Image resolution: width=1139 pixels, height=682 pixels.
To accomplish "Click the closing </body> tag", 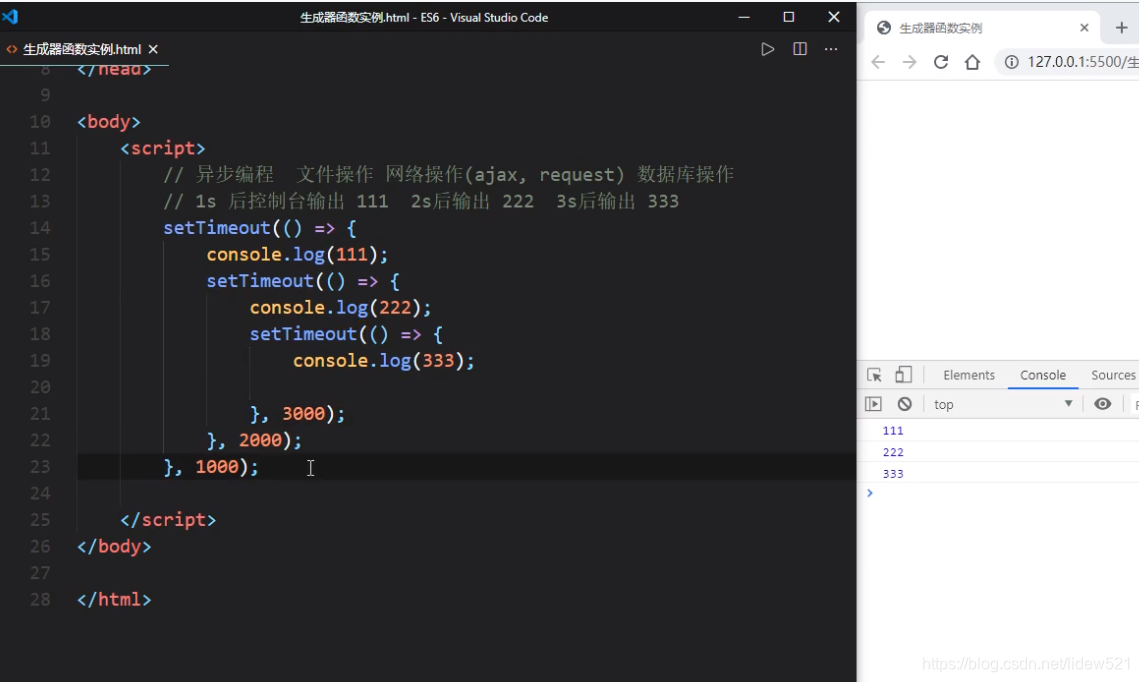I will tap(114, 547).
